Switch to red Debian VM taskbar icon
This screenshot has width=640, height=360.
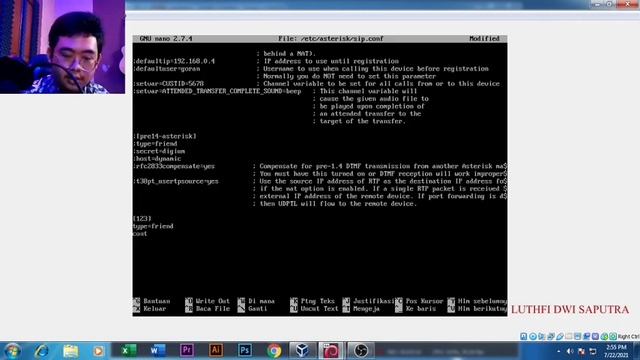pos(331,351)
